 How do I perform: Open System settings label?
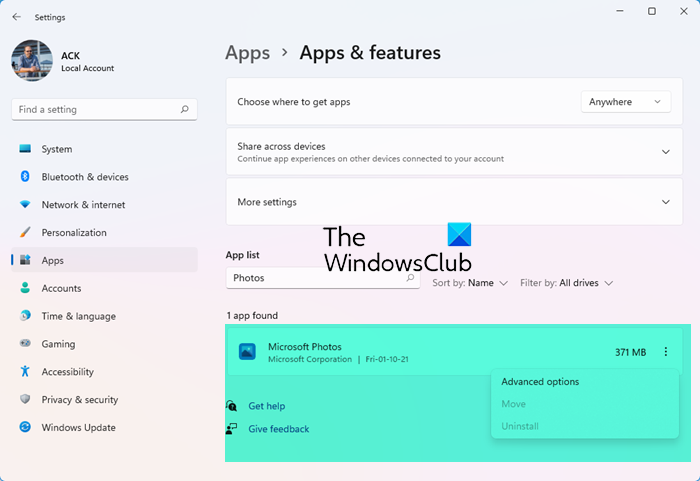pyautogui.click(x=57, y=149)
